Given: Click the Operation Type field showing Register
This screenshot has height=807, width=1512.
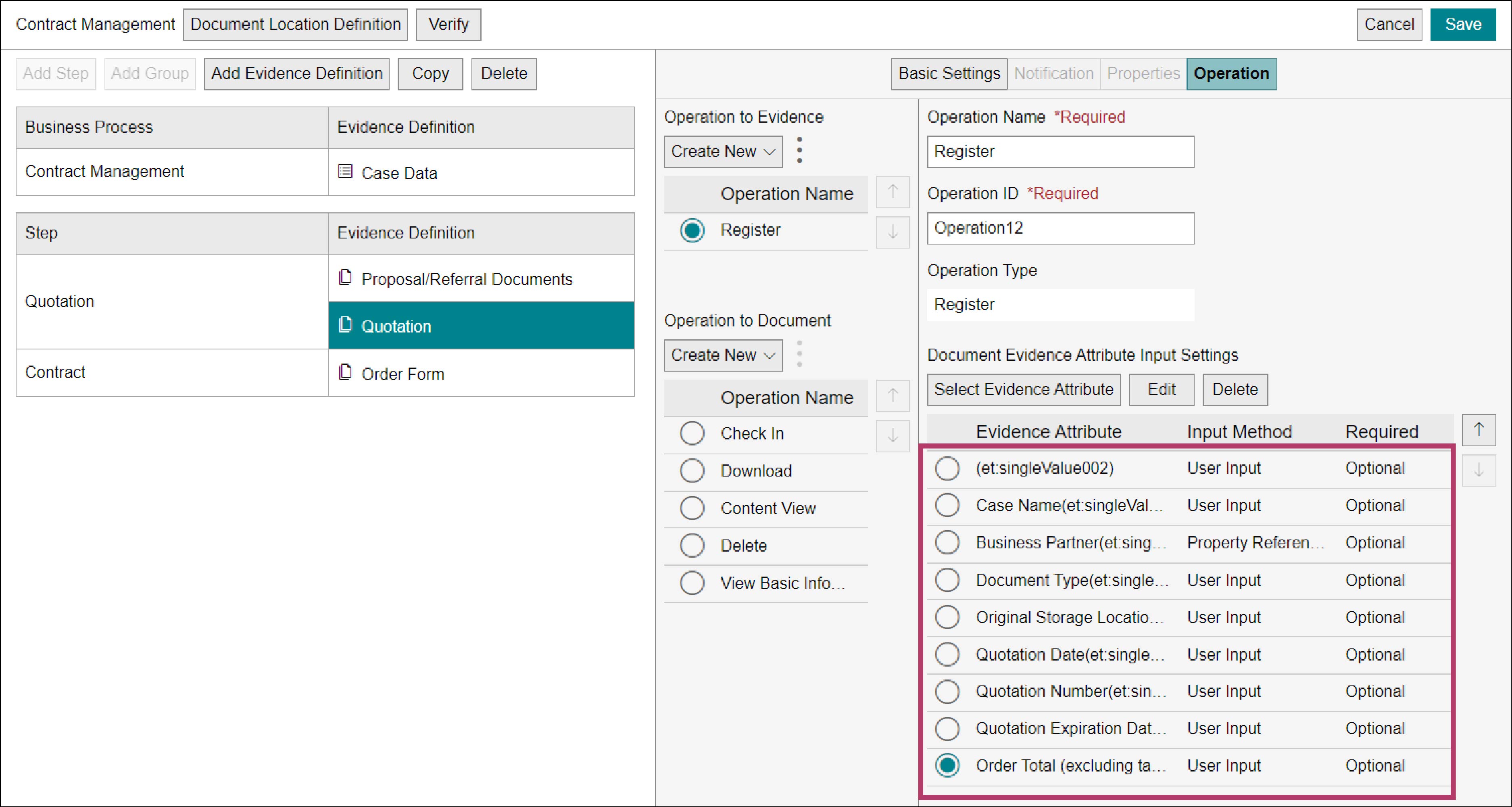Looking at the screenshot, I should (1061, 305).
